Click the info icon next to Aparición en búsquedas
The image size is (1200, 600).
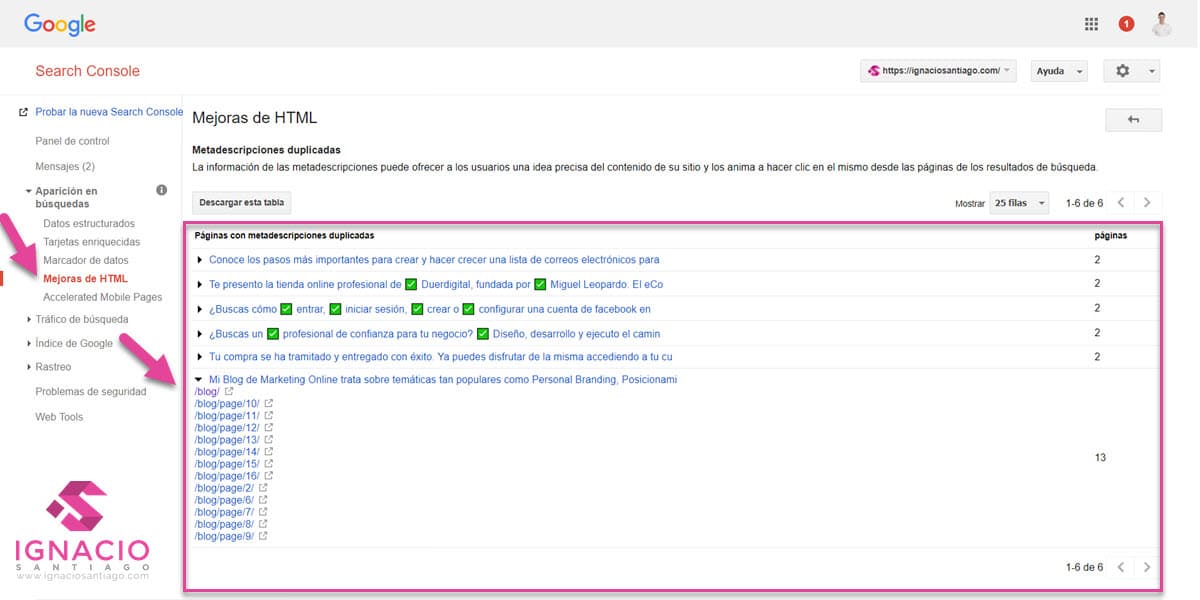(x=161, y=190)
